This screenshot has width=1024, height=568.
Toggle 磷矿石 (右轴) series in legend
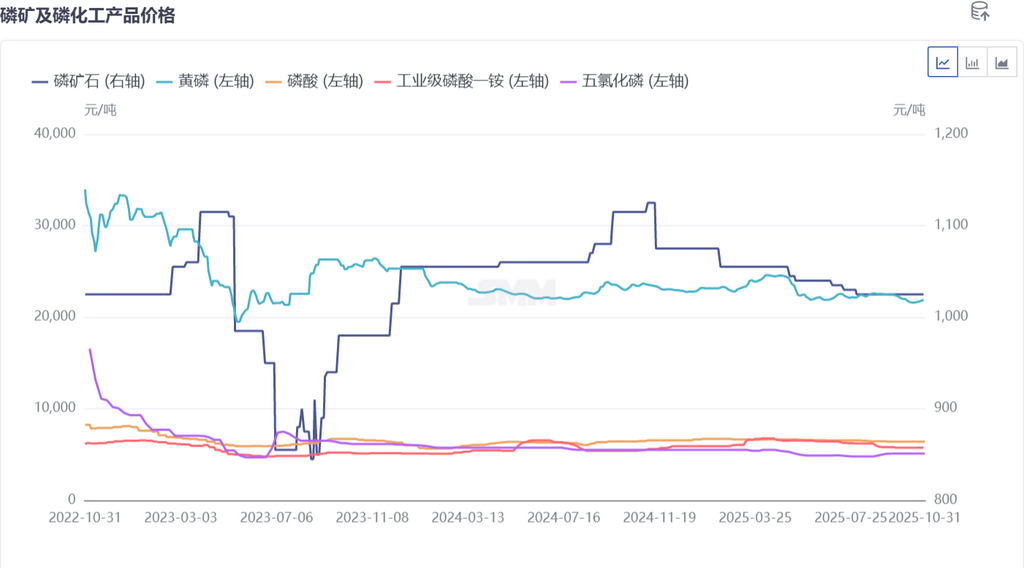point(93,81)
